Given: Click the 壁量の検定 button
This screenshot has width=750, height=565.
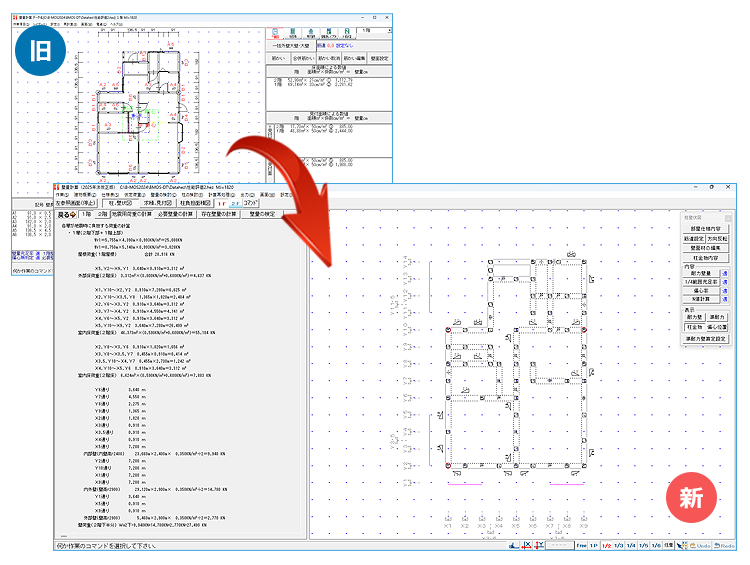Looking at the screenshot, I should [x=266, y=214].
